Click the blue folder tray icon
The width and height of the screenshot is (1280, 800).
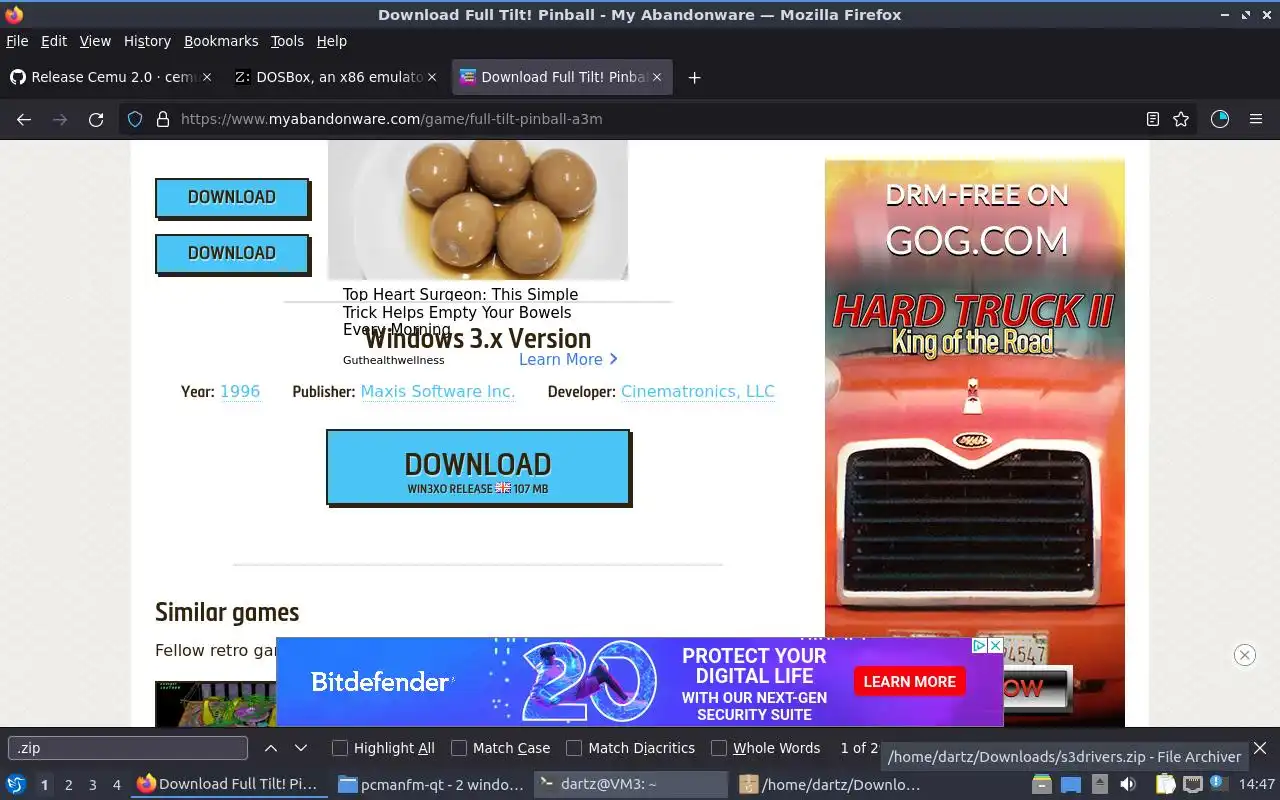[1070, 784]
